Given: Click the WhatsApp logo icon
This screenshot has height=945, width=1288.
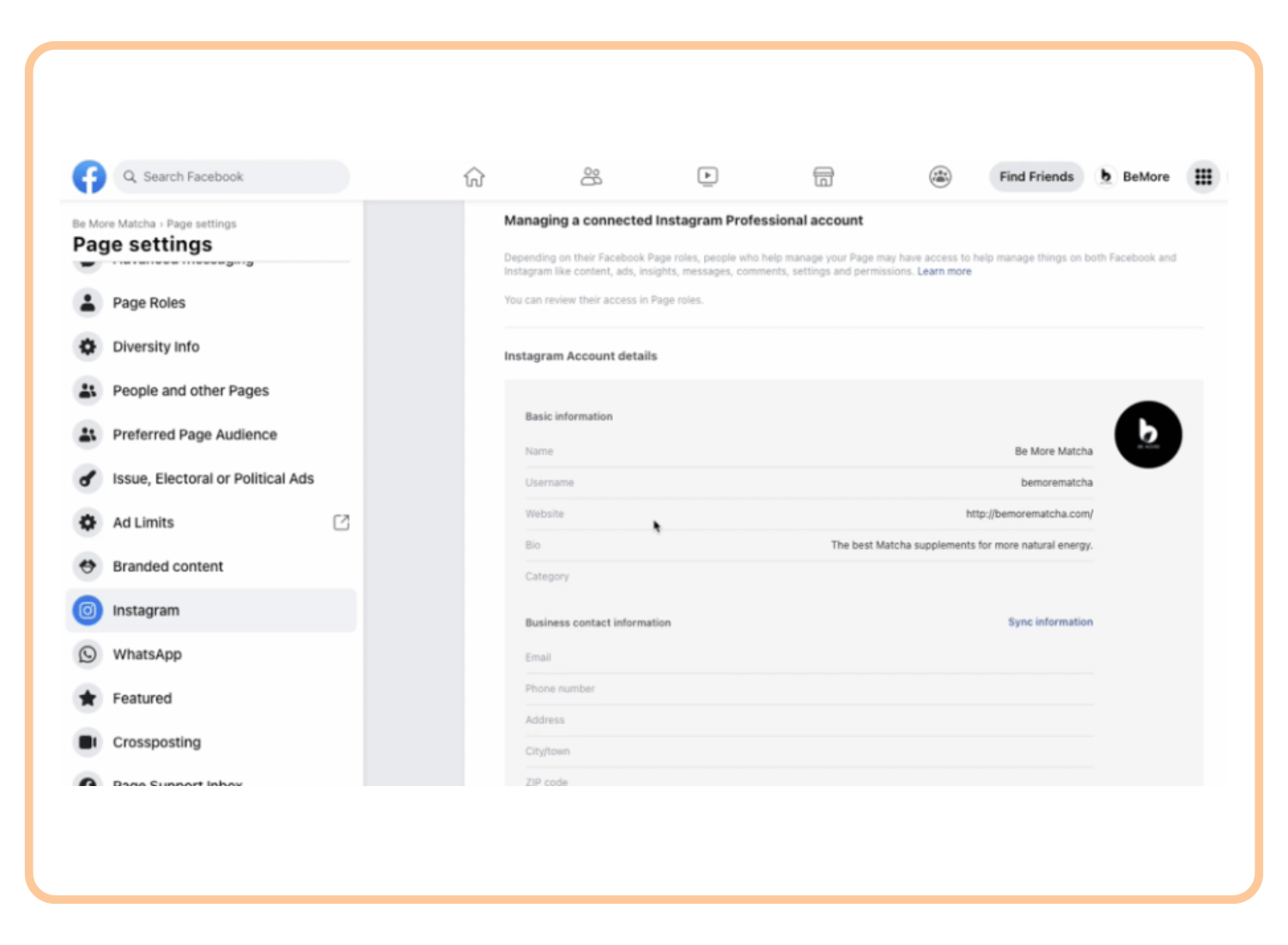Looking at the screenshot, I should tap(88, 655).
